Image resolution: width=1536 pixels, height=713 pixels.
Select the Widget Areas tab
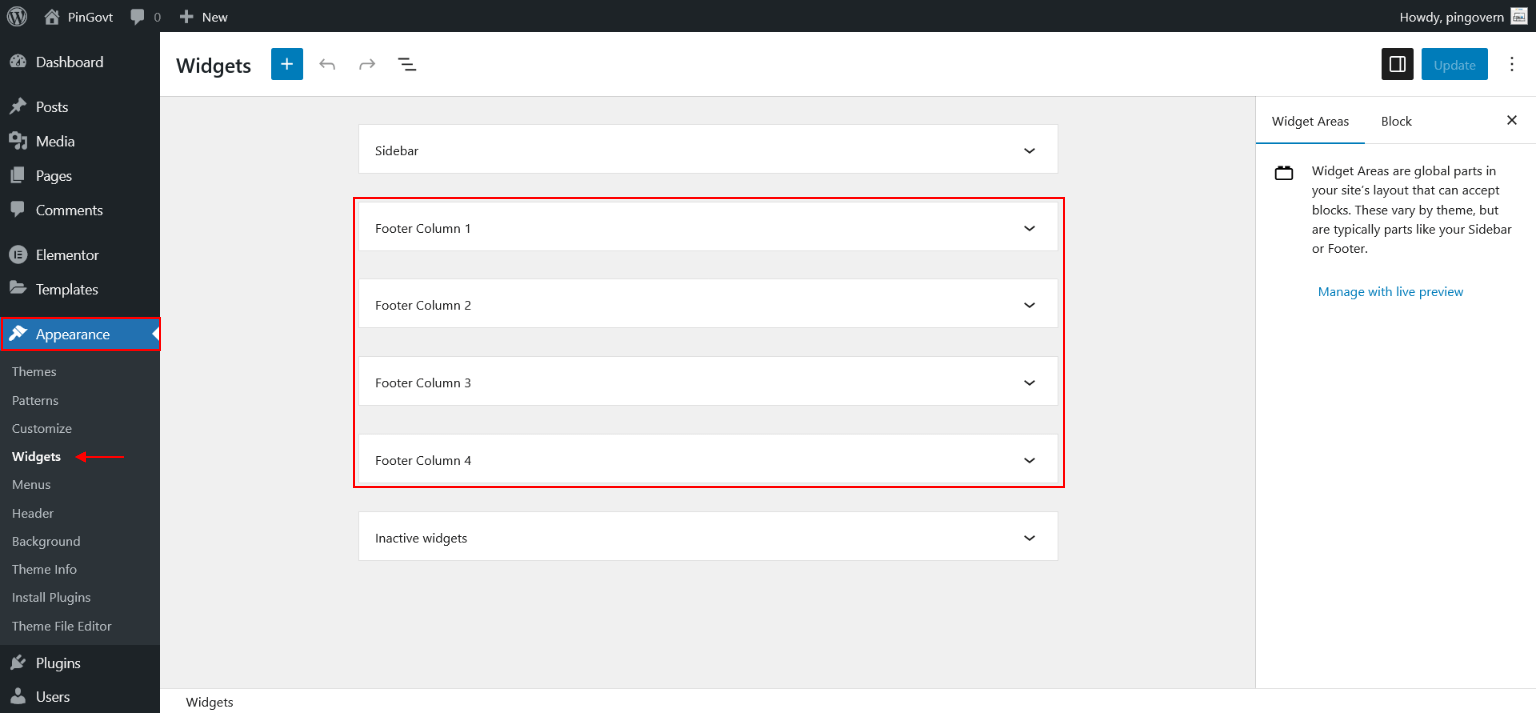(x=1310, y=121)
